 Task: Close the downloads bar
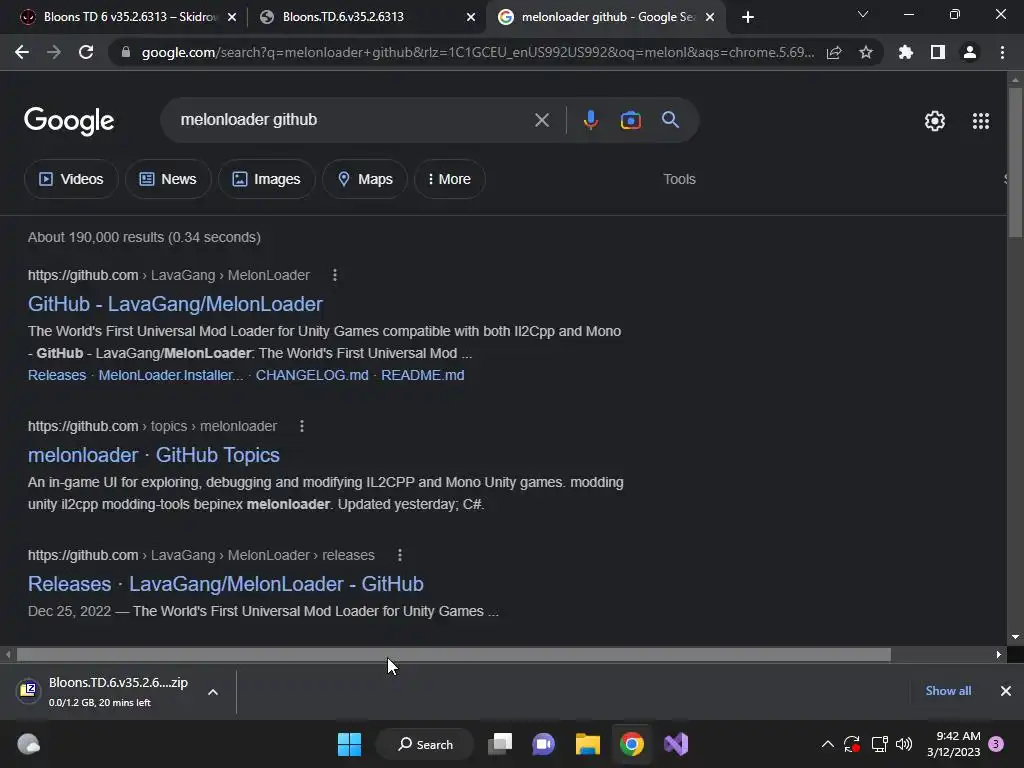pyautogui.click(x=1006, y=691)
